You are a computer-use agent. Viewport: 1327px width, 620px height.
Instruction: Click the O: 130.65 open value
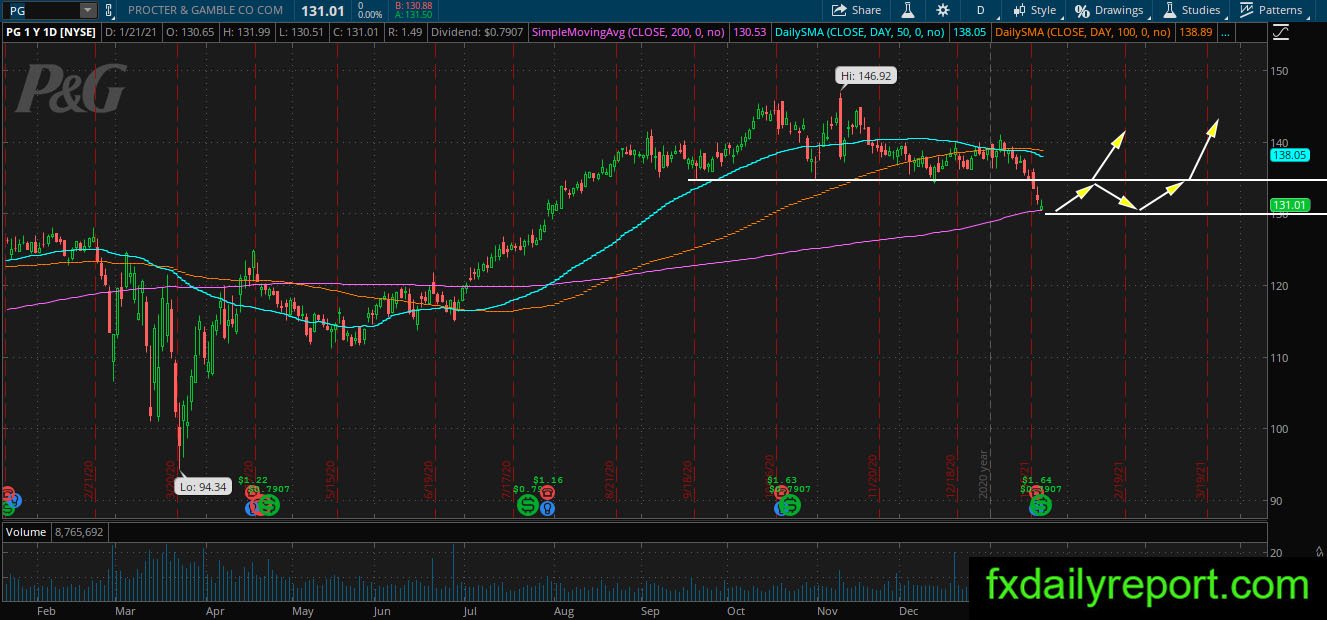(191, 33)
